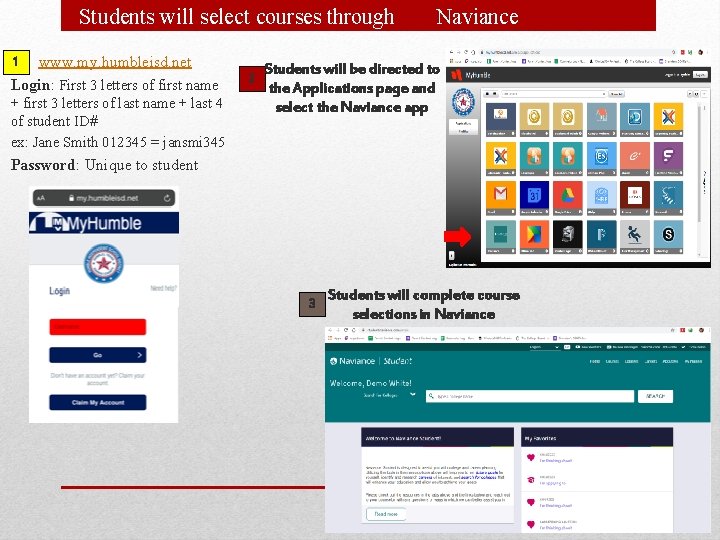The width and height of the screenshot is (720, 540).
Task: Open the black tile with printer image
Action: coord(568,236)
